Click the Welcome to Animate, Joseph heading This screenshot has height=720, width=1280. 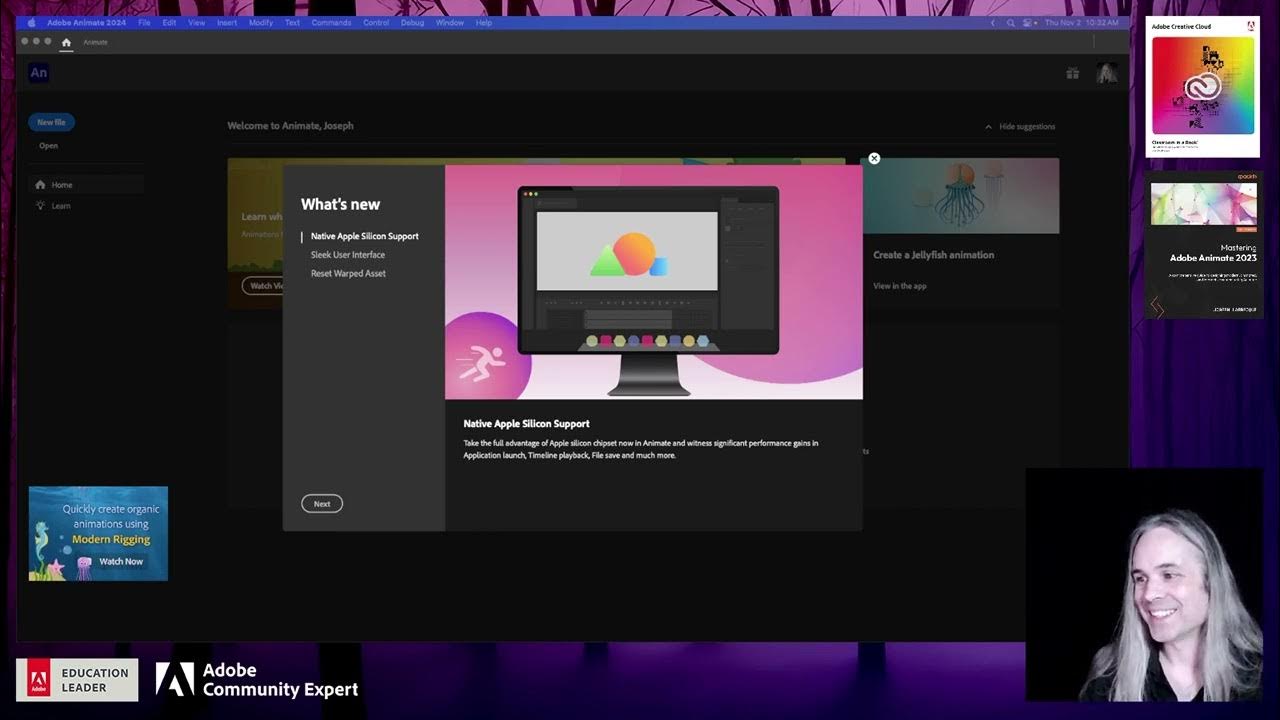tap(290, 126)
